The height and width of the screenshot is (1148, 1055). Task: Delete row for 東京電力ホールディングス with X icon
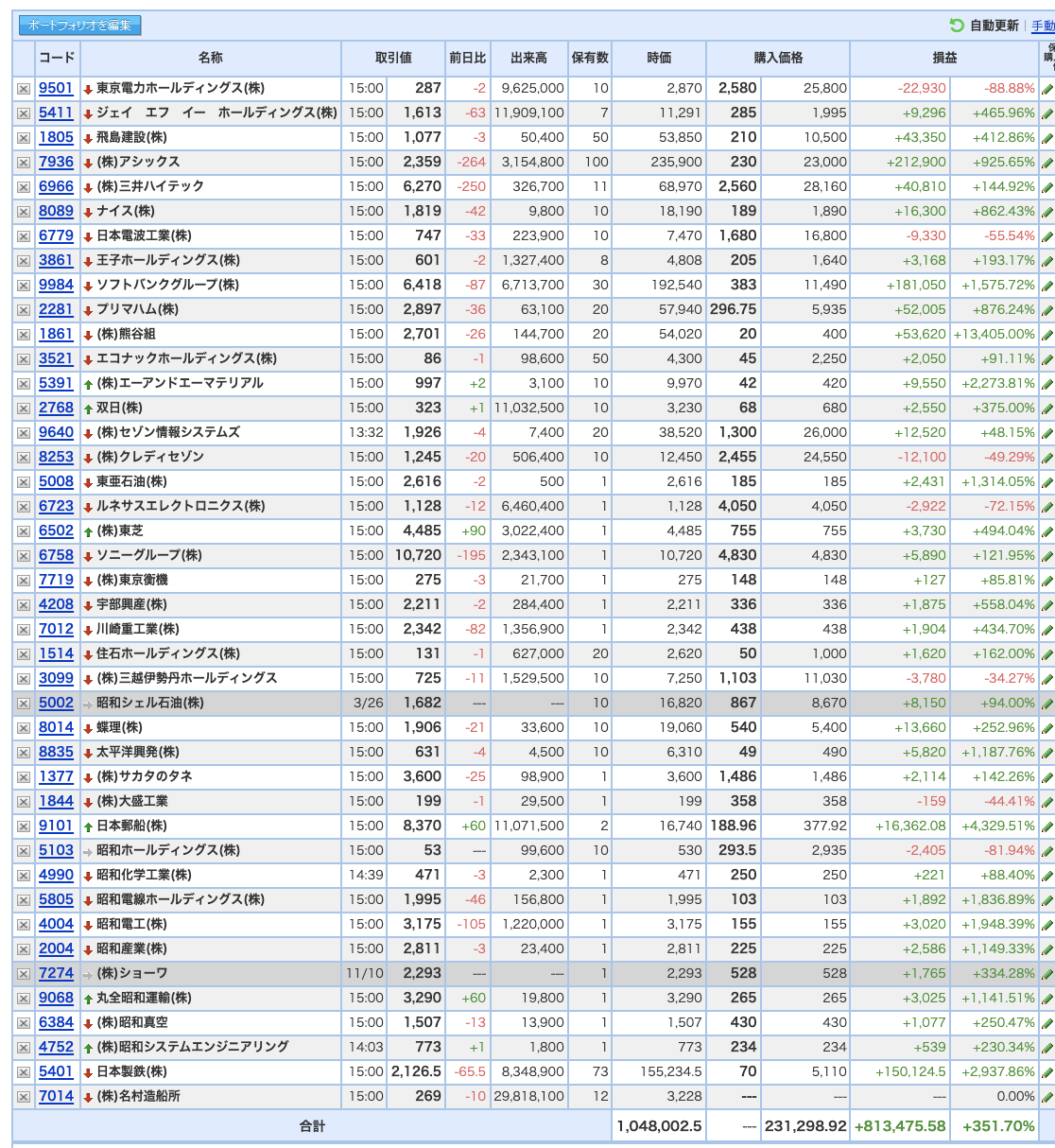(x=24, y=89)
